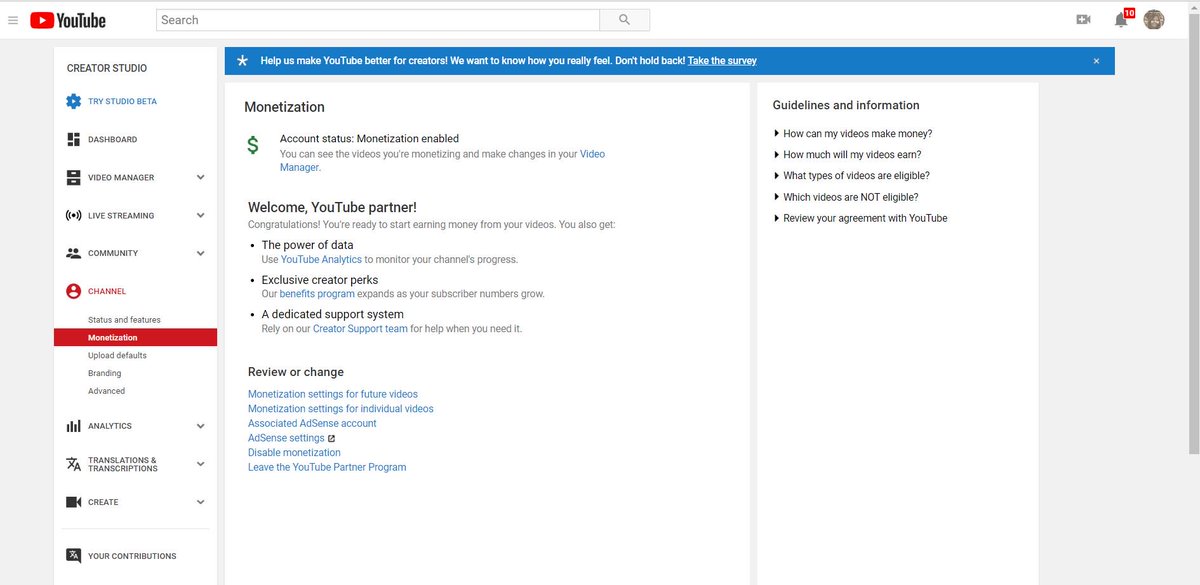The height and width of the screenshot is (585, 1200).
Task: Click the green dollar sign icon
Action: click(253, 146)
